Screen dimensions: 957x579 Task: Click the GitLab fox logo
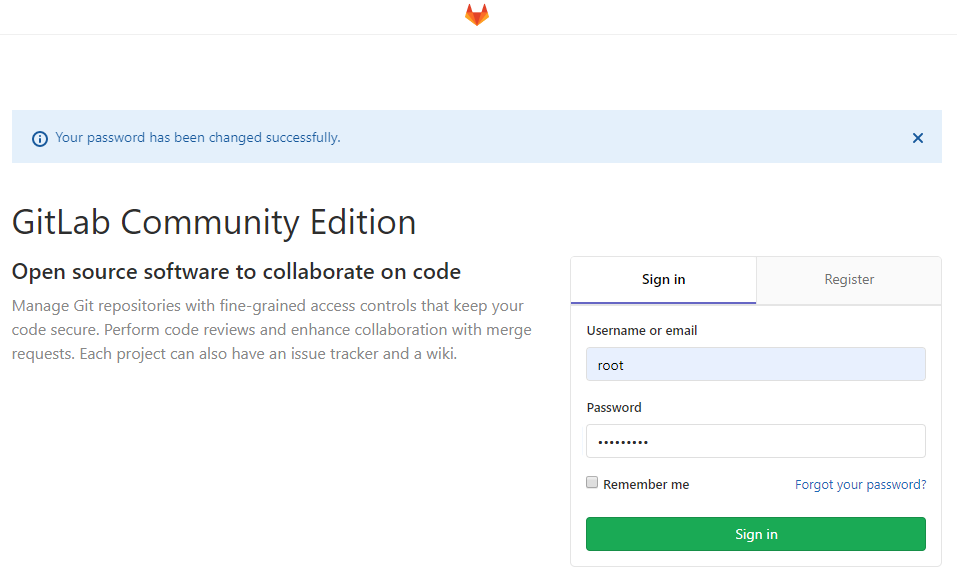[477, 15]
